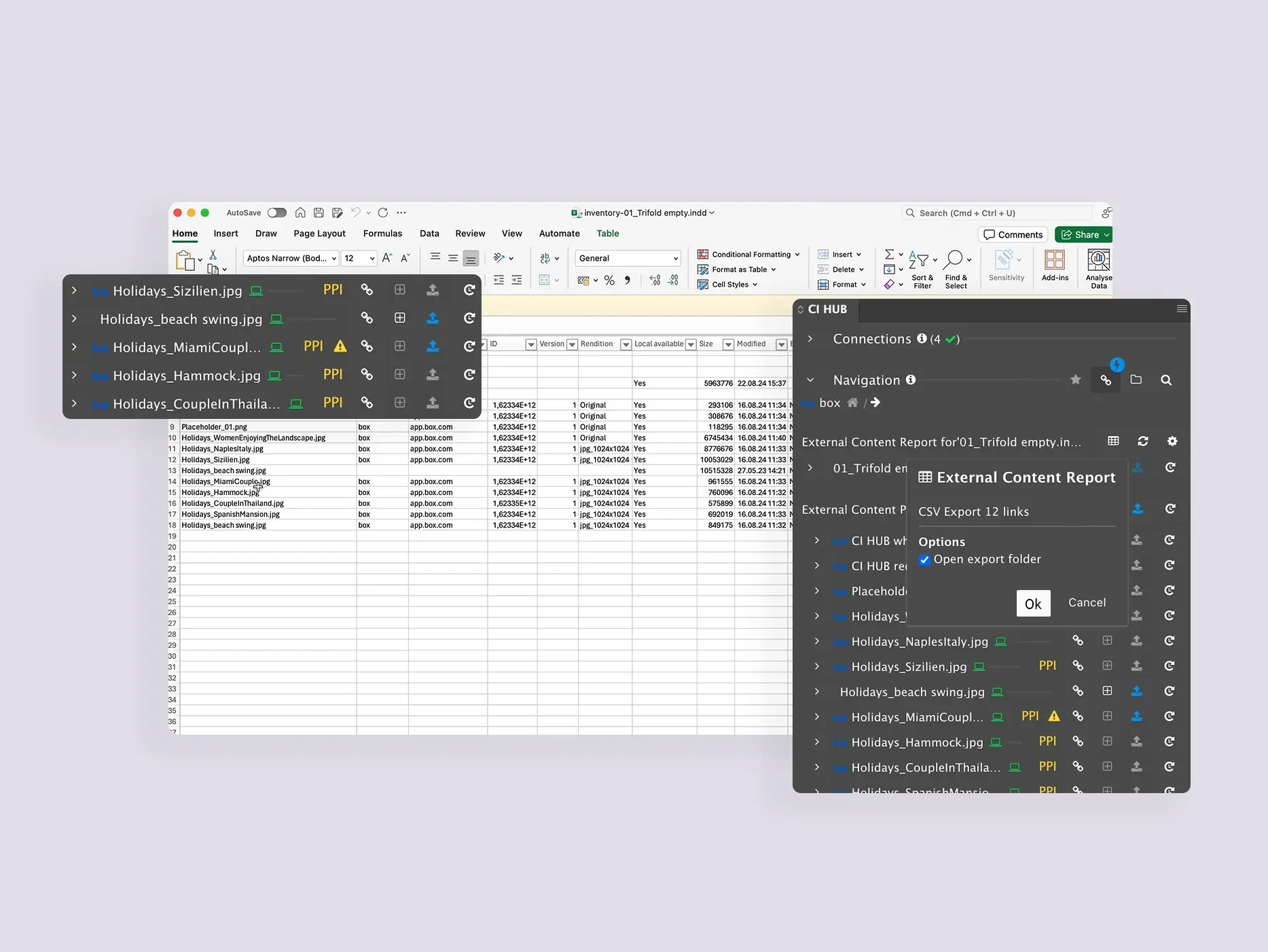Open the Size column filter dropdown
1268x952 pixels.
pyautogui.click(x=728, y=344)
